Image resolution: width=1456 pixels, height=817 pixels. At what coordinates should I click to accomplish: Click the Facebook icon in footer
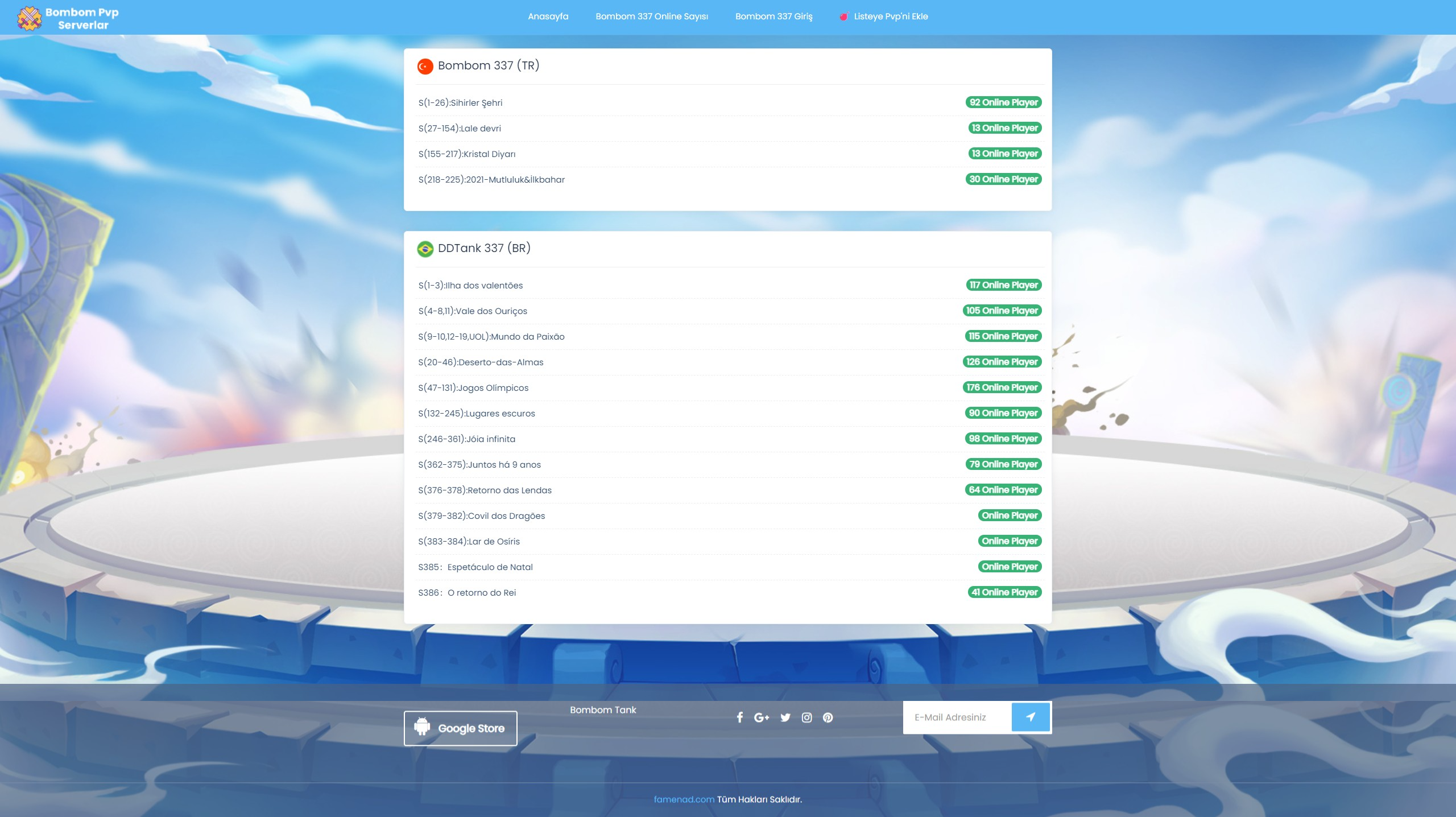739,717
